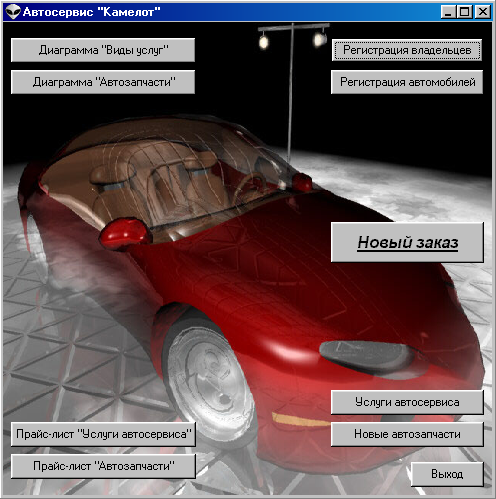Image resolution: width=496 pixels, height=499 pixels.
Task: Open Регистрация автомобилей form
Action: [407, 82]
